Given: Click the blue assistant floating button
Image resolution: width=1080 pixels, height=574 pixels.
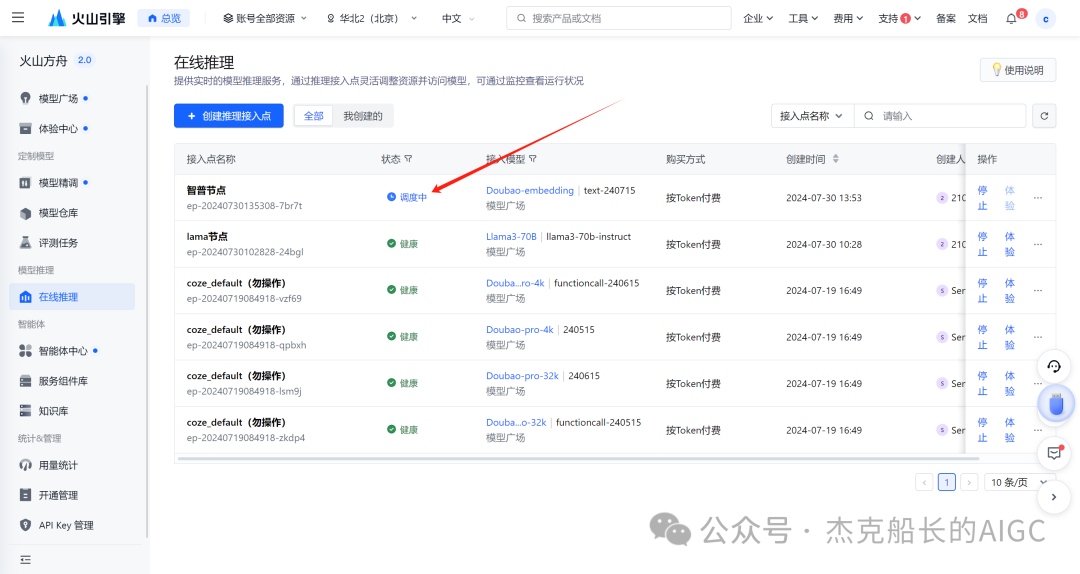Looking at the screenshot, I should pyautogui.click(x=1056, y=404).
